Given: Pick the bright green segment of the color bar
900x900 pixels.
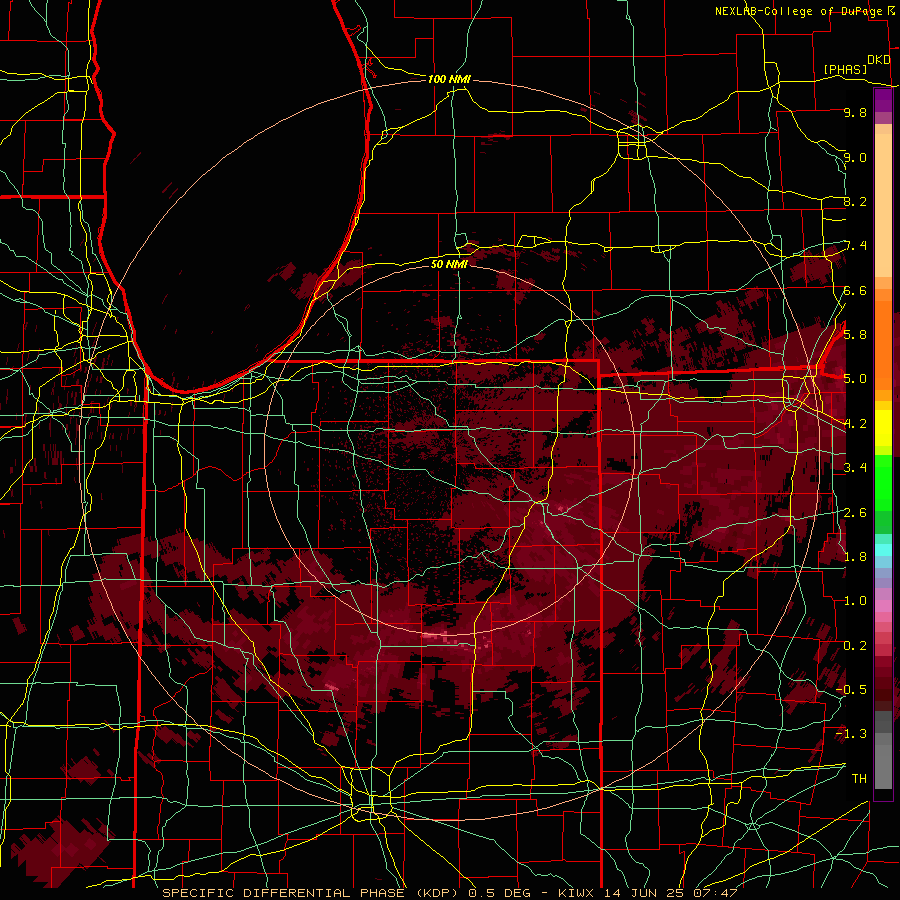Looking at the screenshot, I should [883, 484].
